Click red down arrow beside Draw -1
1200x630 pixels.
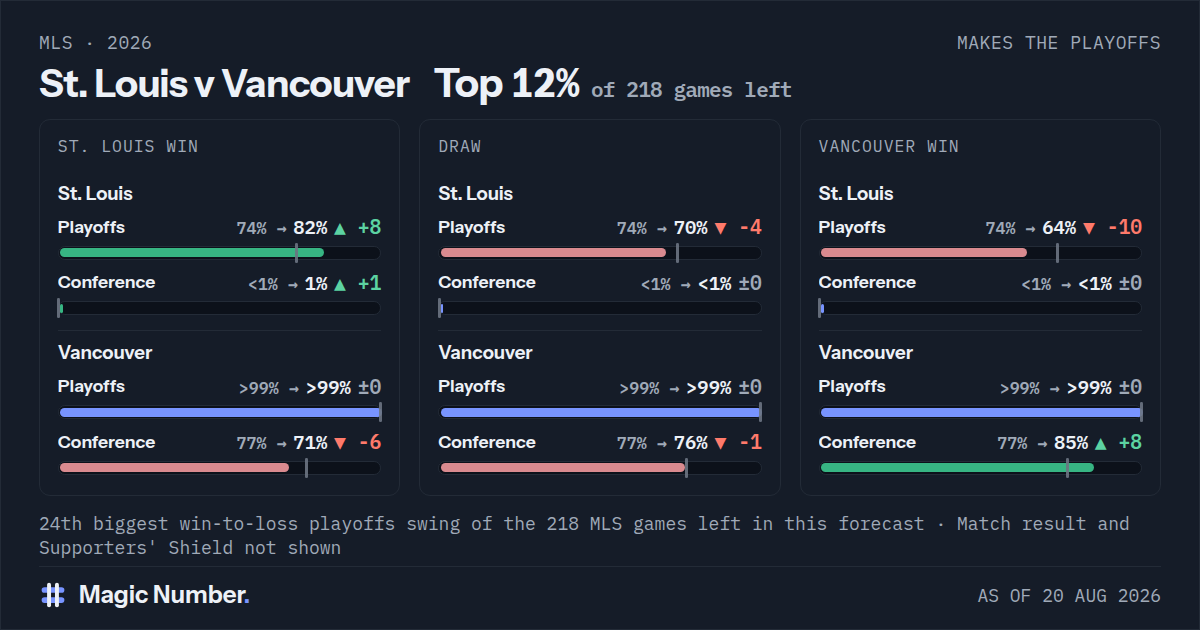tap(720, 444)
